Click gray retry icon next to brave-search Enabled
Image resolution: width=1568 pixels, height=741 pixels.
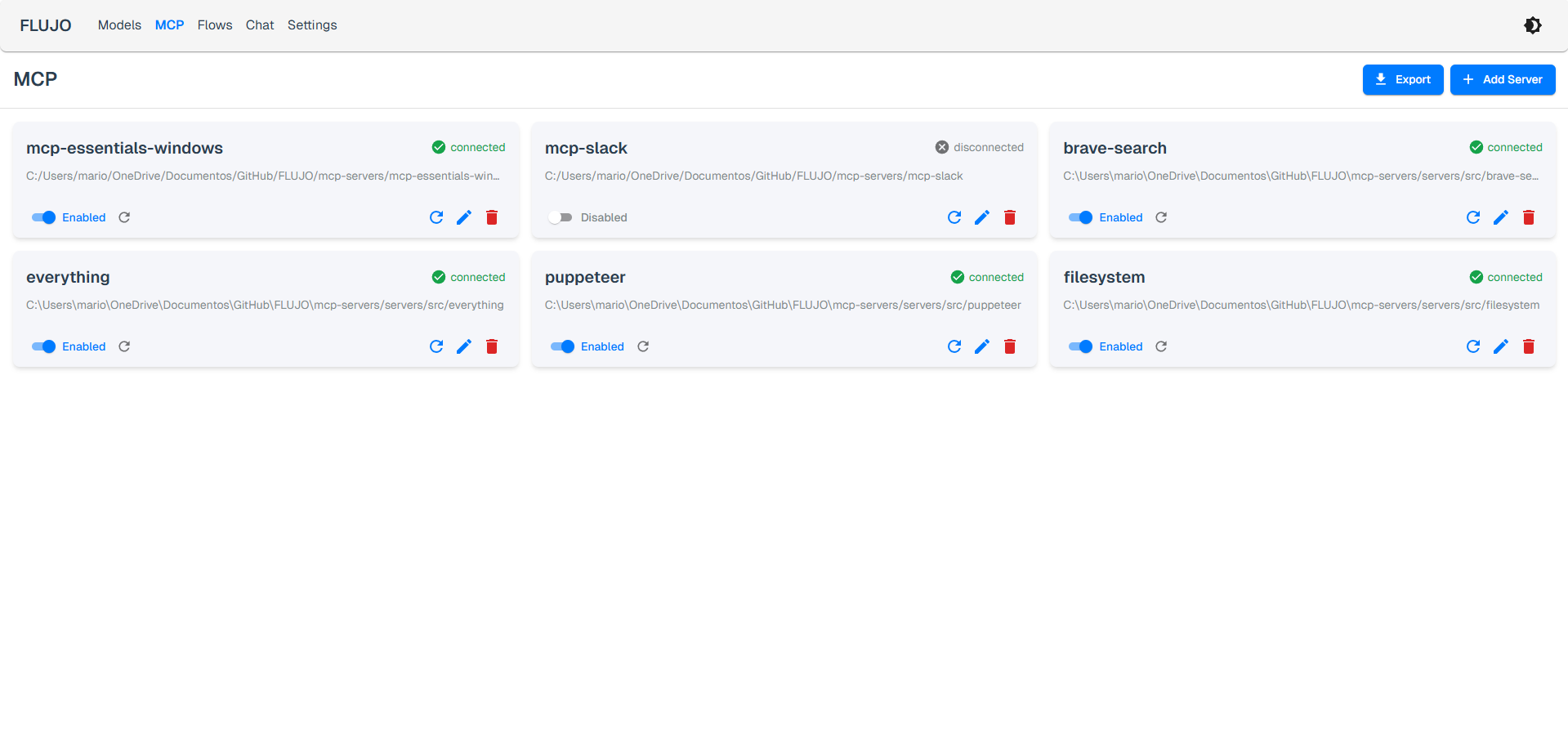point(1161,217)
